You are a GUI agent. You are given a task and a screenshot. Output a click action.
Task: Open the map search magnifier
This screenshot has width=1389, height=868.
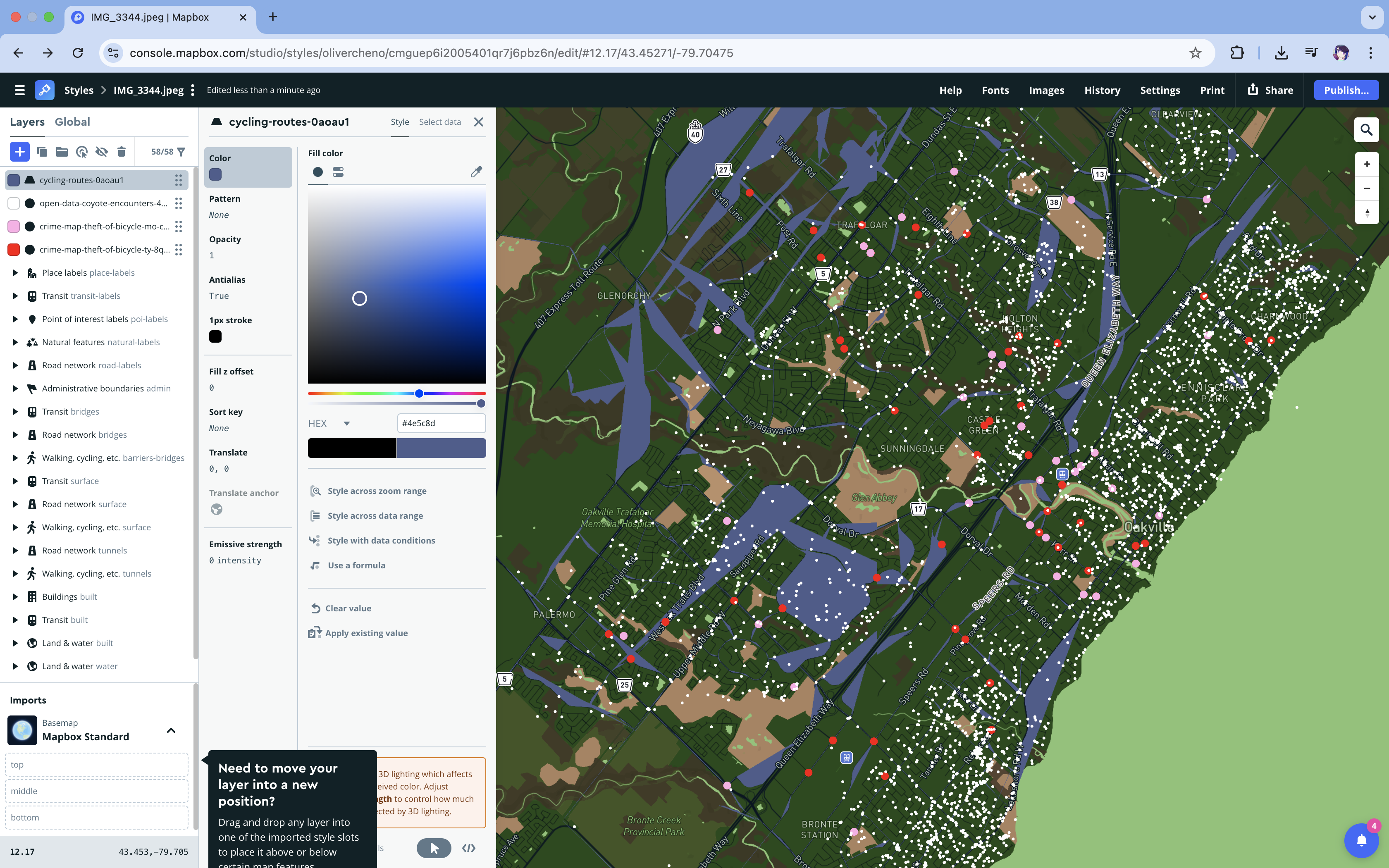(x=1366, y=130)
